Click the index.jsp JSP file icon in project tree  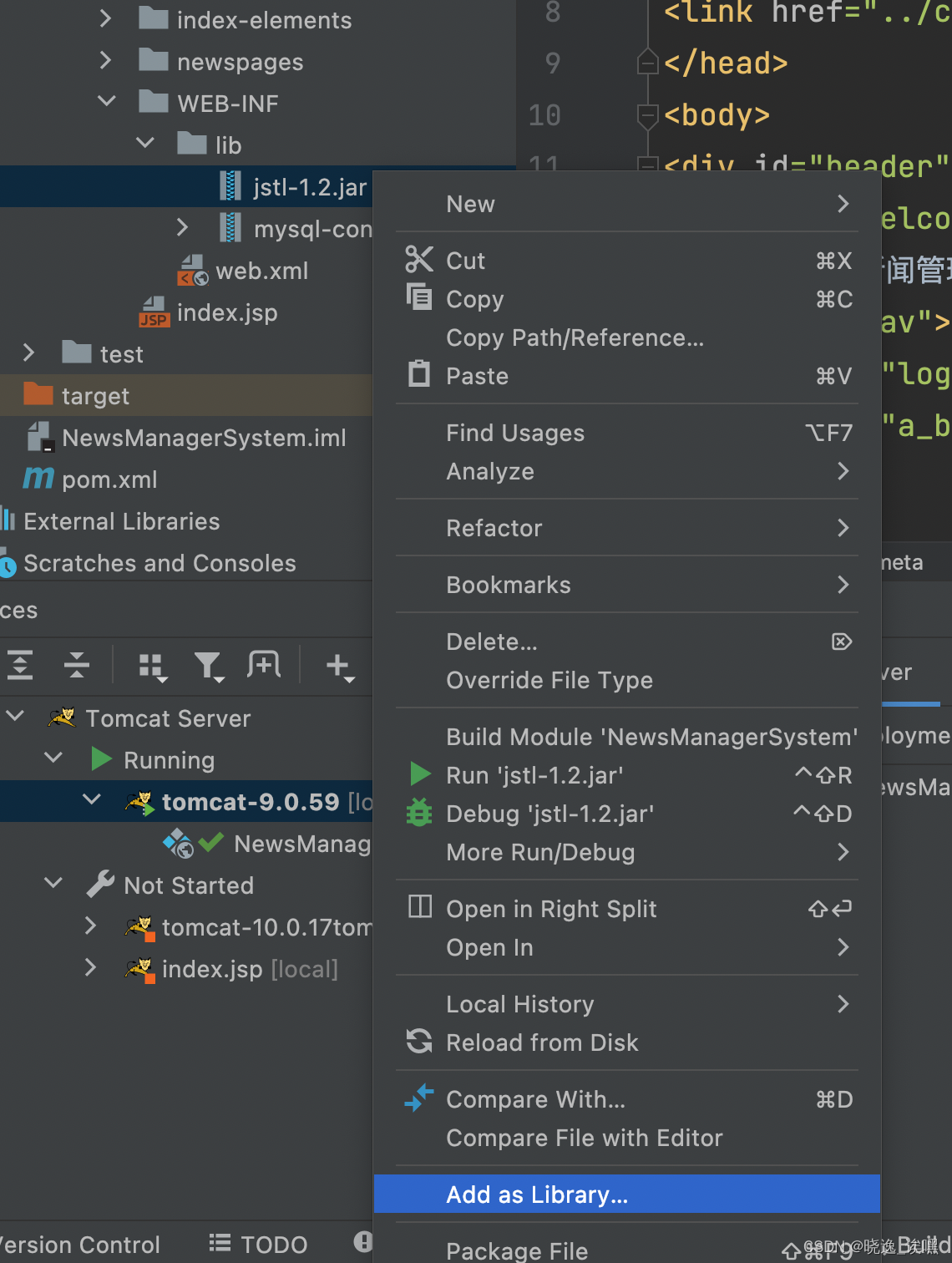coord(154,312)
